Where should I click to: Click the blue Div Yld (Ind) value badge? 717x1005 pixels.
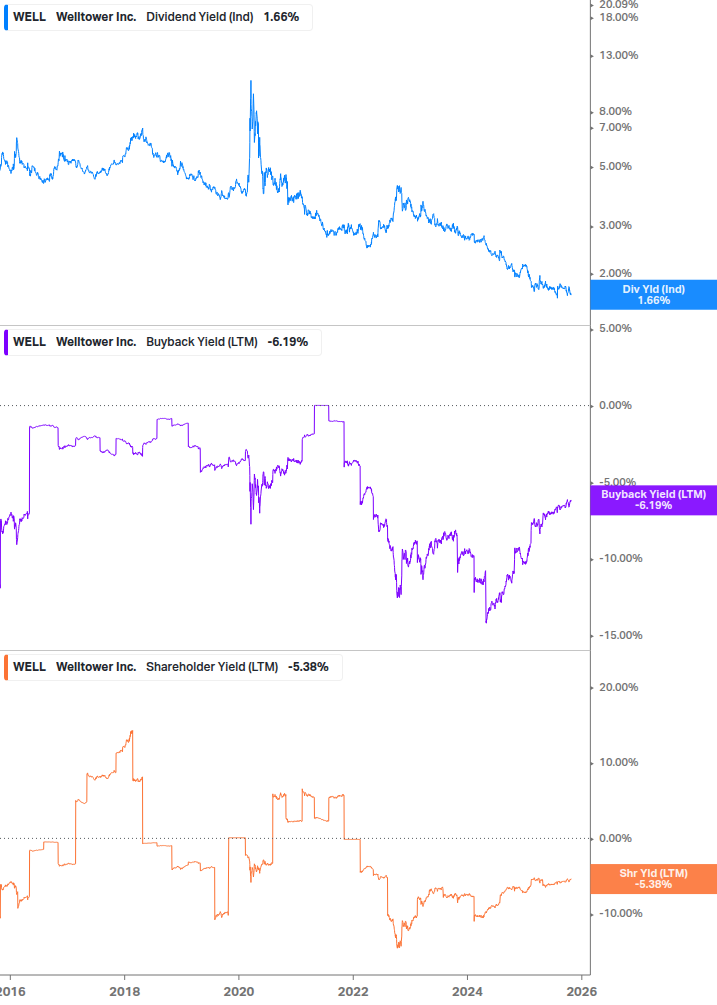click(654, 295)
